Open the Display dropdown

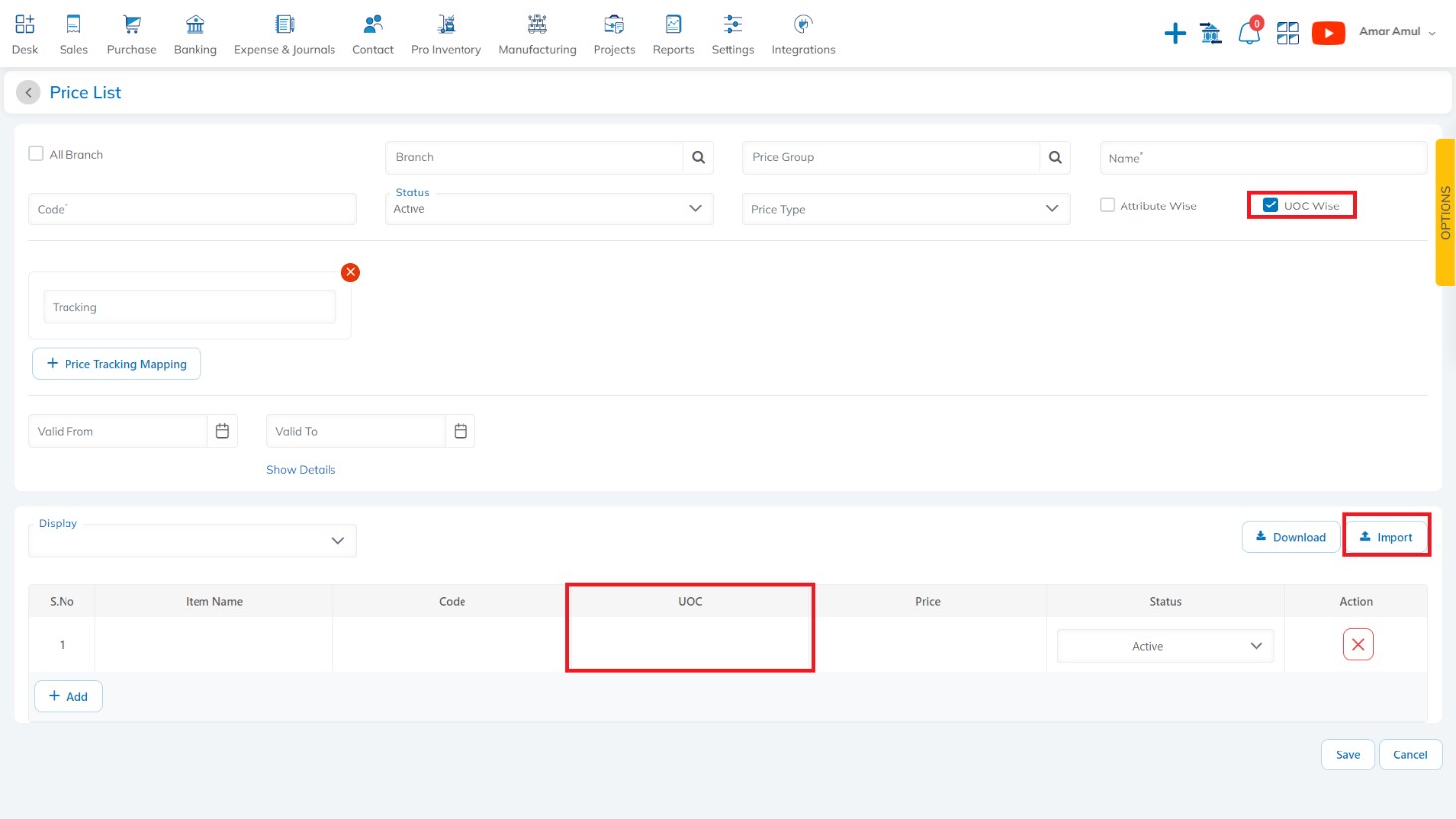[x=193, y=540]
